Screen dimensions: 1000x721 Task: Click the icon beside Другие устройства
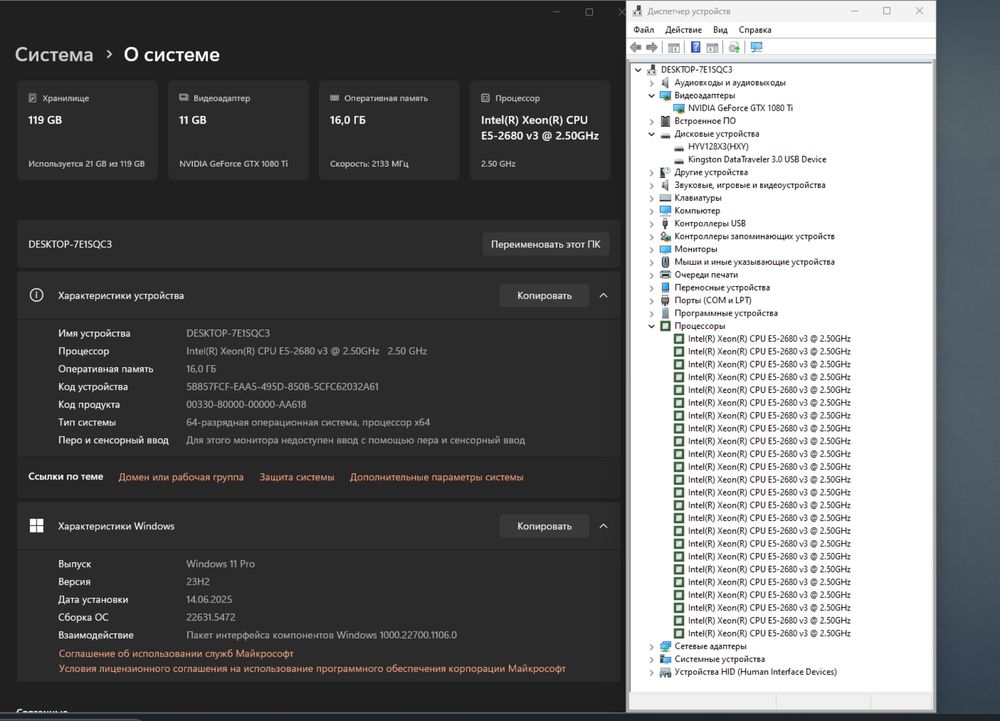[x=665, y=172]
